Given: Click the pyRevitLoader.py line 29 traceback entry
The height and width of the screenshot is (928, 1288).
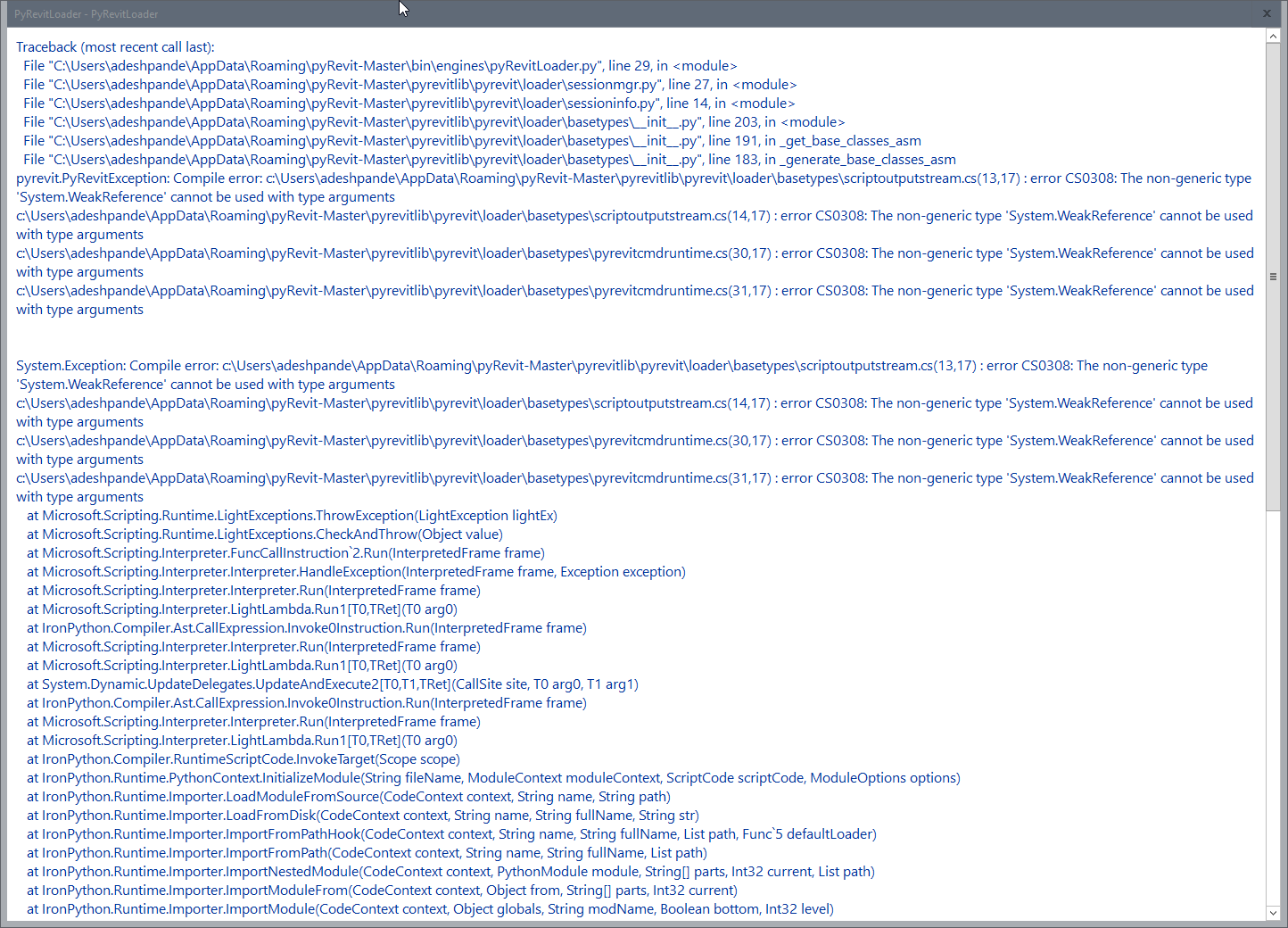Looking at the screenshot, I should (x=380, y=66).
